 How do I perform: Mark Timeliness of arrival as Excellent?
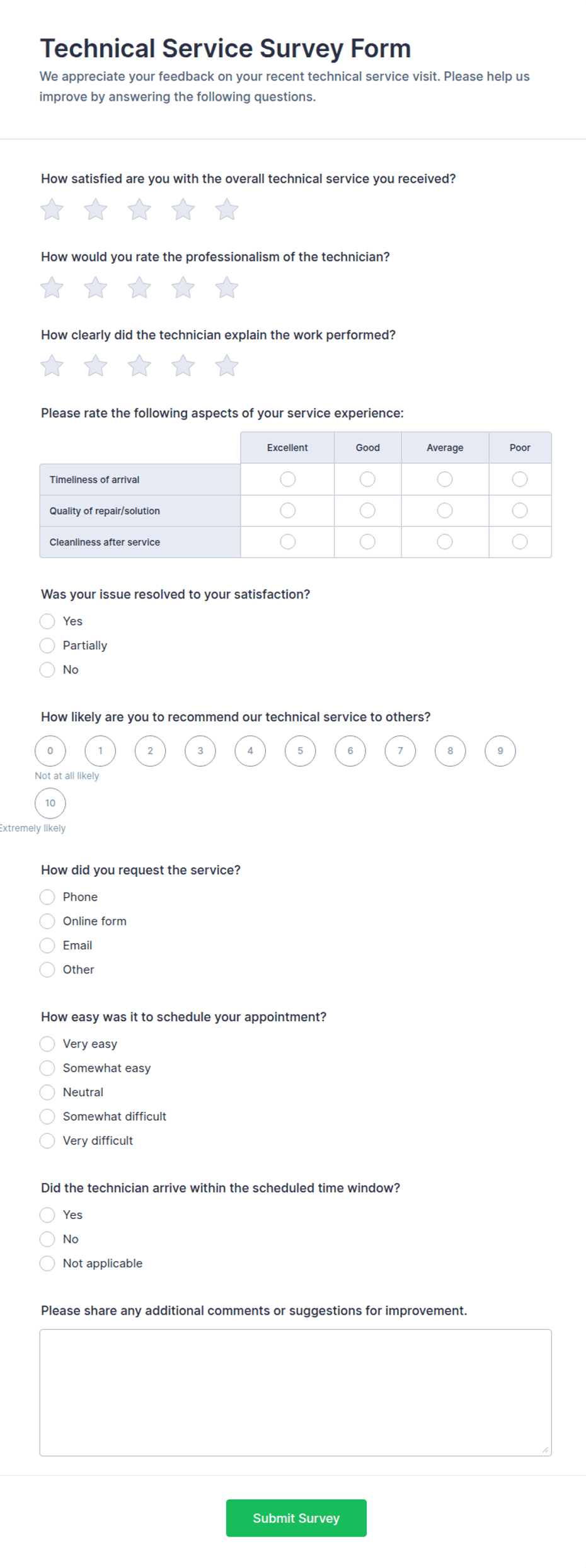point(287,479)
